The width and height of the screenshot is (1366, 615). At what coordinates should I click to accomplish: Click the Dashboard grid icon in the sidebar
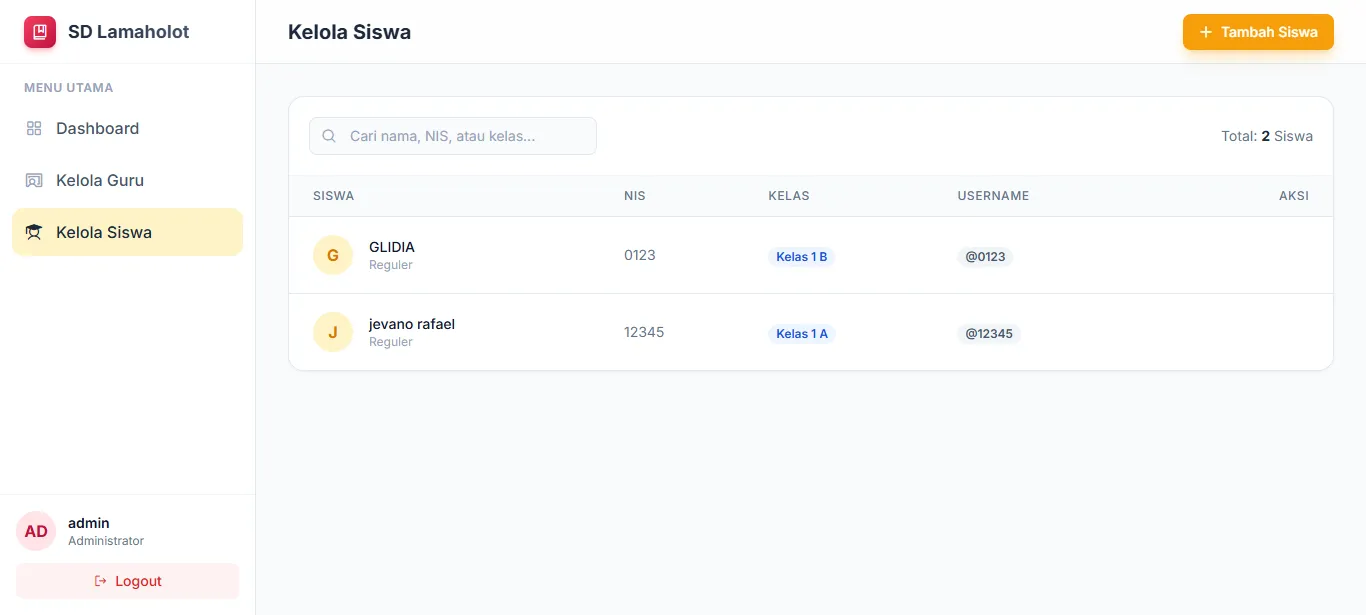(x=34, y=128)
